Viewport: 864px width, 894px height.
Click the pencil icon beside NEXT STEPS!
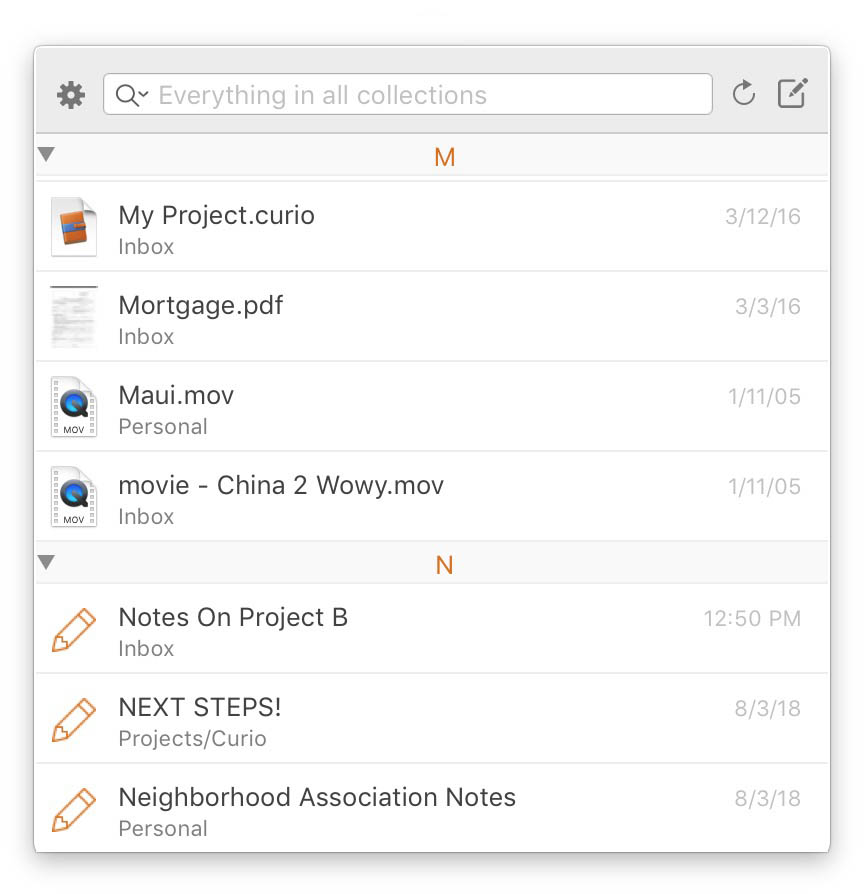(x=74, y=720)
